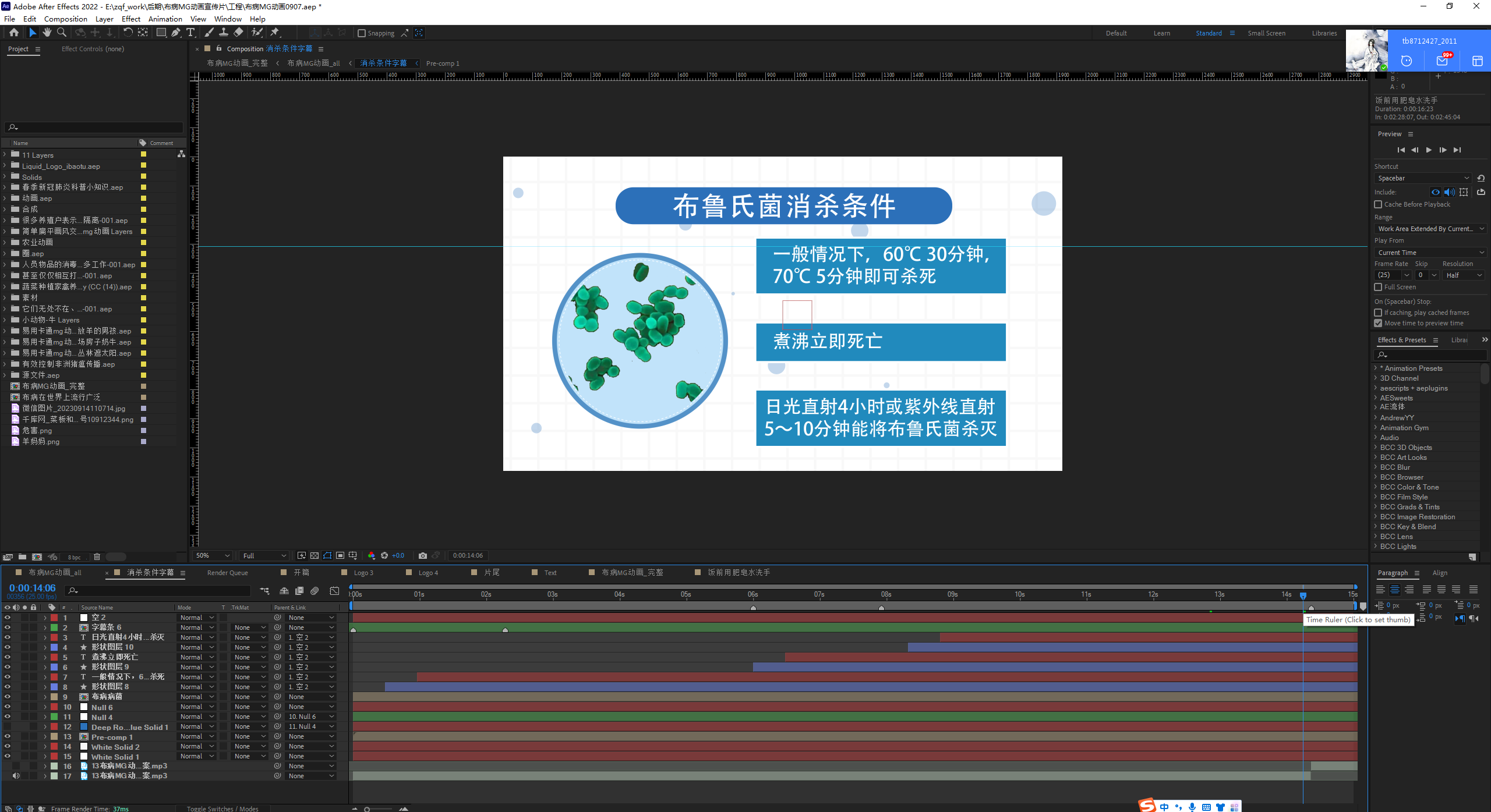Screen dimensions: 1491x812
Task: Show the Deep Royal Blue Solid layer
Action: [8, 726]
